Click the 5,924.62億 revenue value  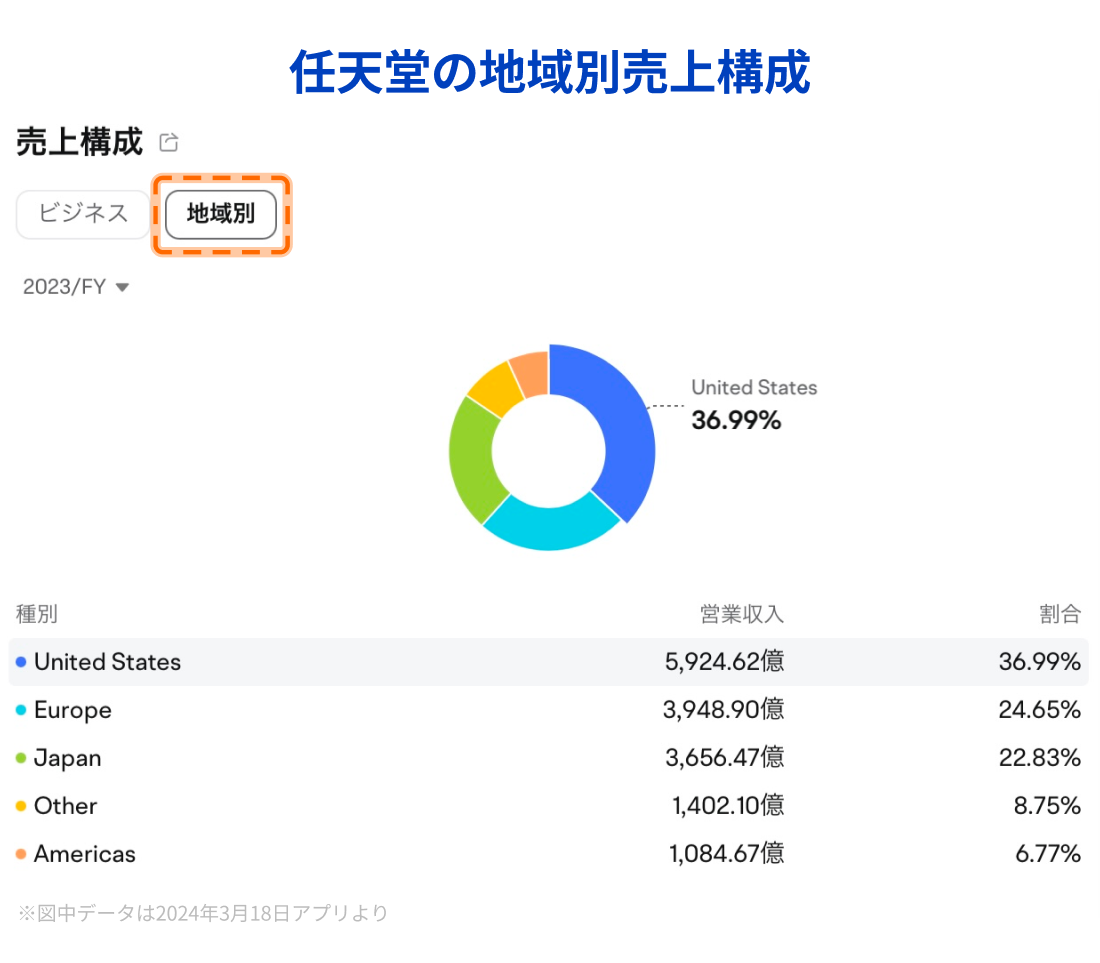click(724, 661)
